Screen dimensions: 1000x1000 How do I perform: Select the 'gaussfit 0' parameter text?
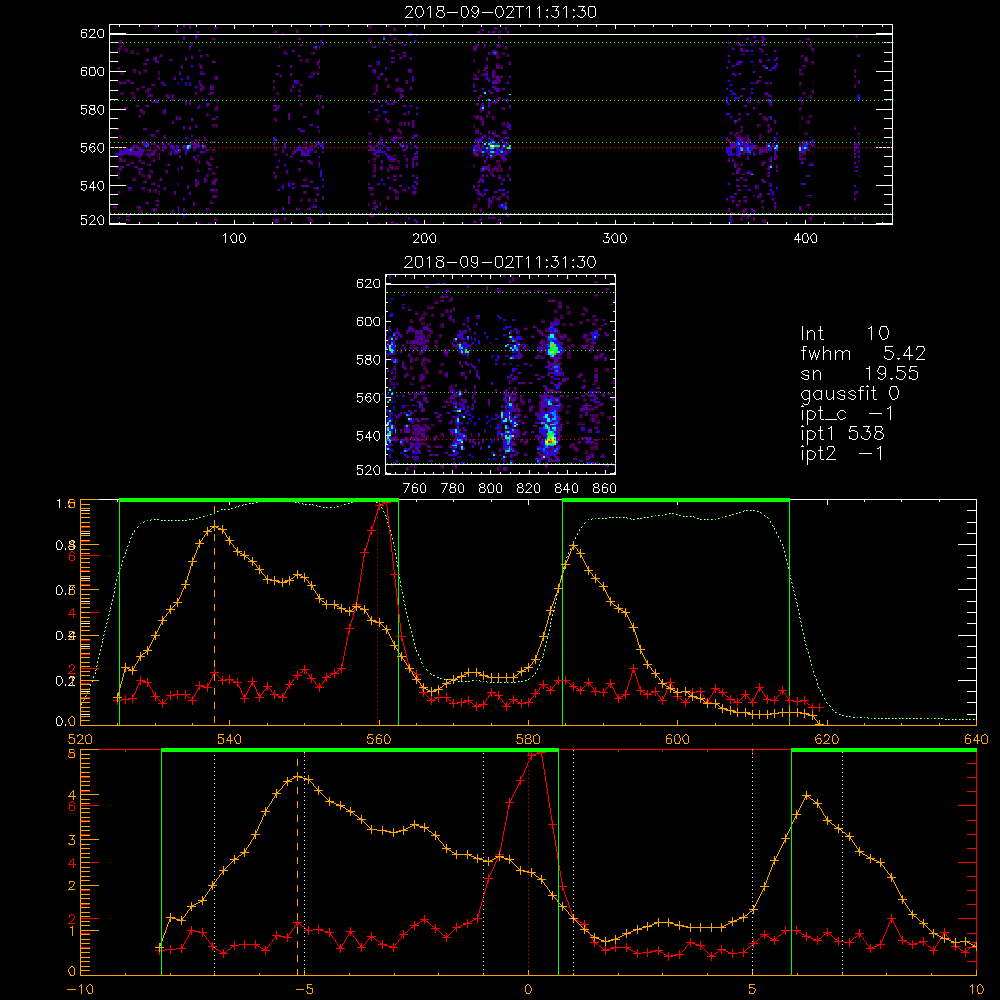pyautogui.click(x=850, y=393)
